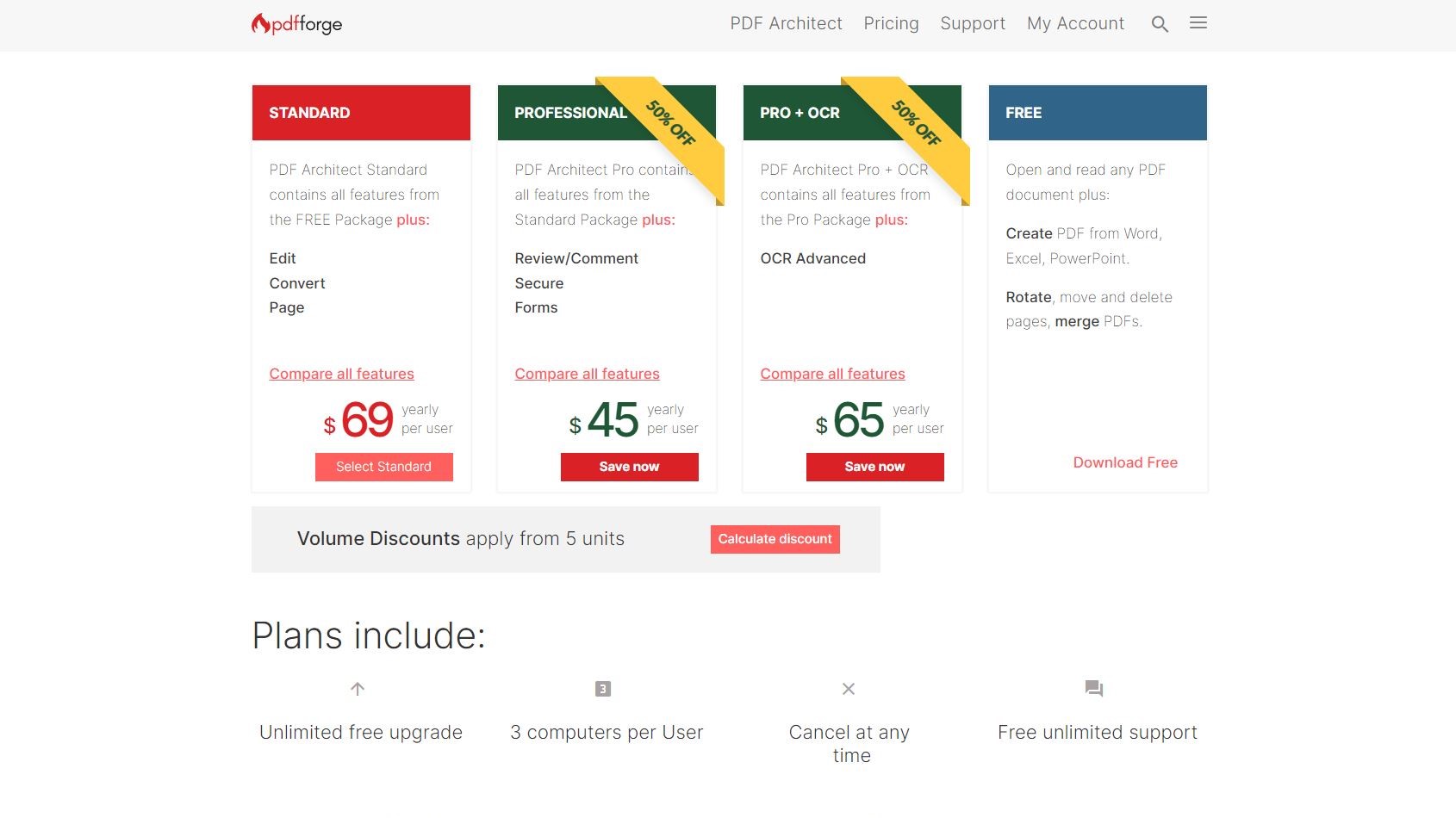Click Save now under Professional plan
The height and width of the screenshot is (818, 1456).
[630, 467]
